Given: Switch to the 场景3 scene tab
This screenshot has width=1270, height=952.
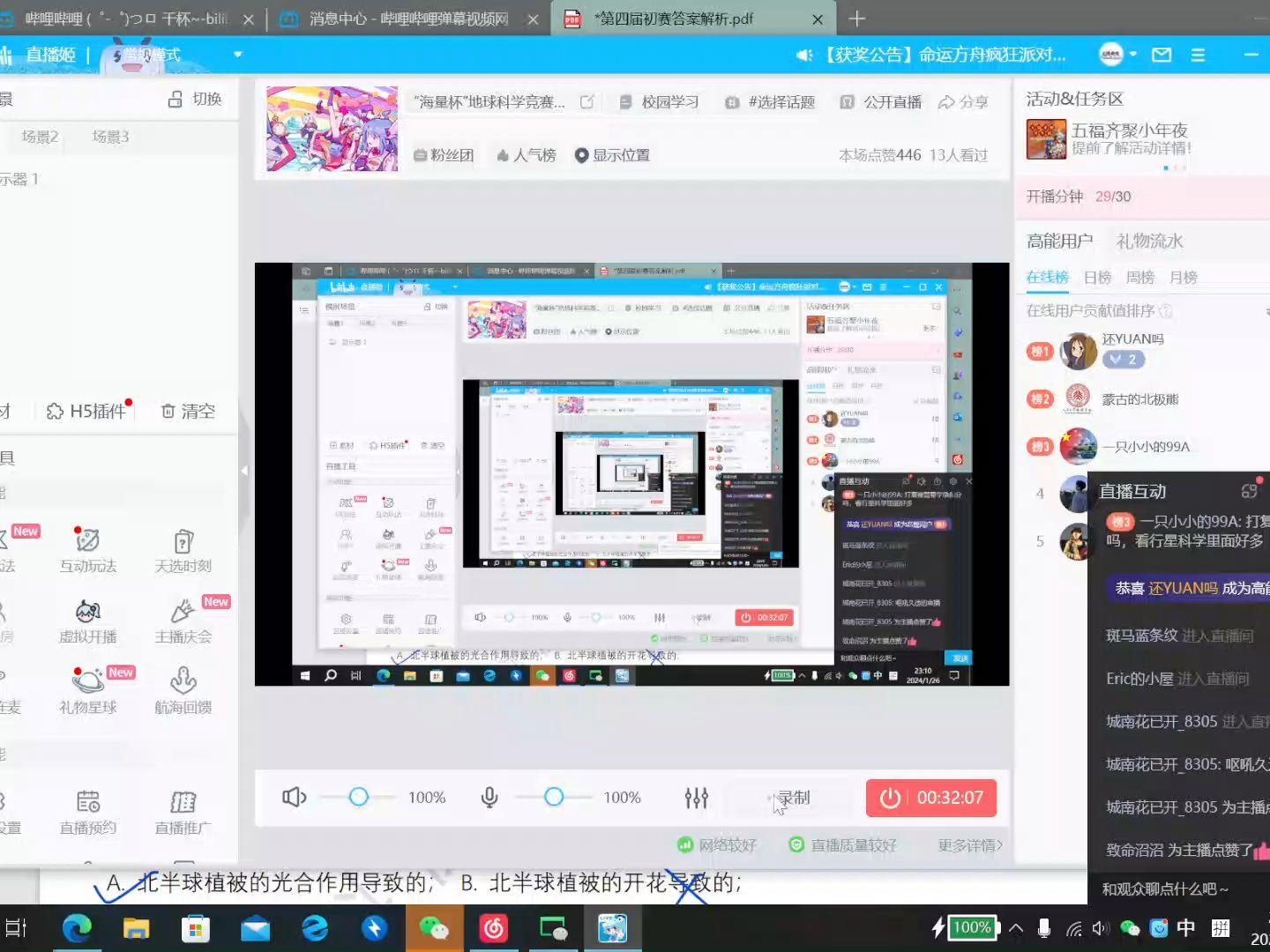Looking at the screenshot, I should coord(111,137).
